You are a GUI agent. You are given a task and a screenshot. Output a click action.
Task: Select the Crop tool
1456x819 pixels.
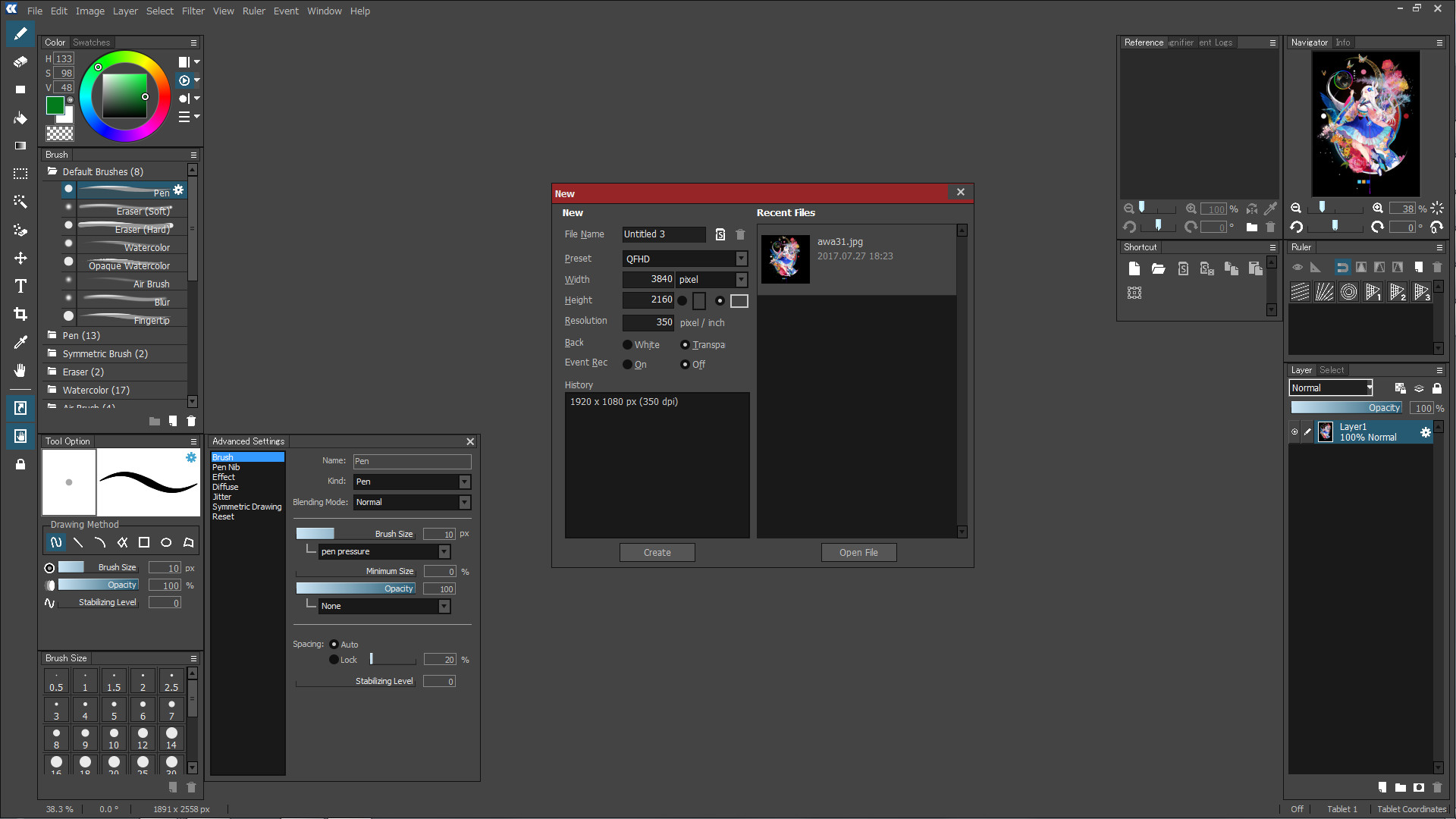click(x=20, y=314)
